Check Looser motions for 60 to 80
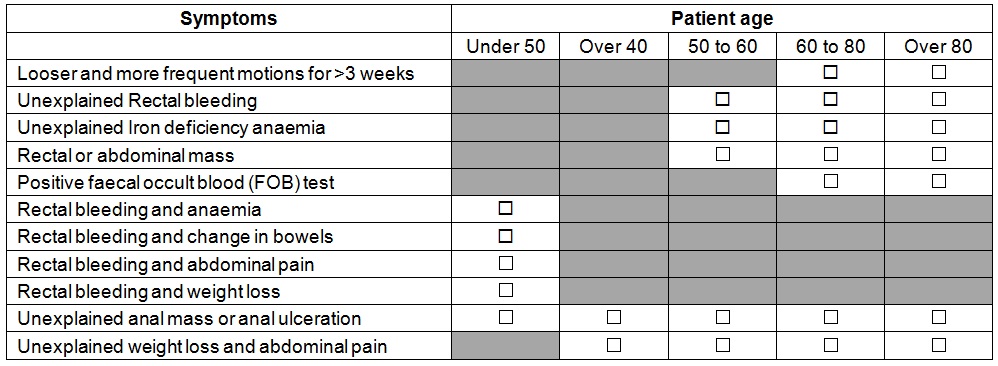This screenshot has width=998, height=366. pyautogui.click(x=830, y=73)
